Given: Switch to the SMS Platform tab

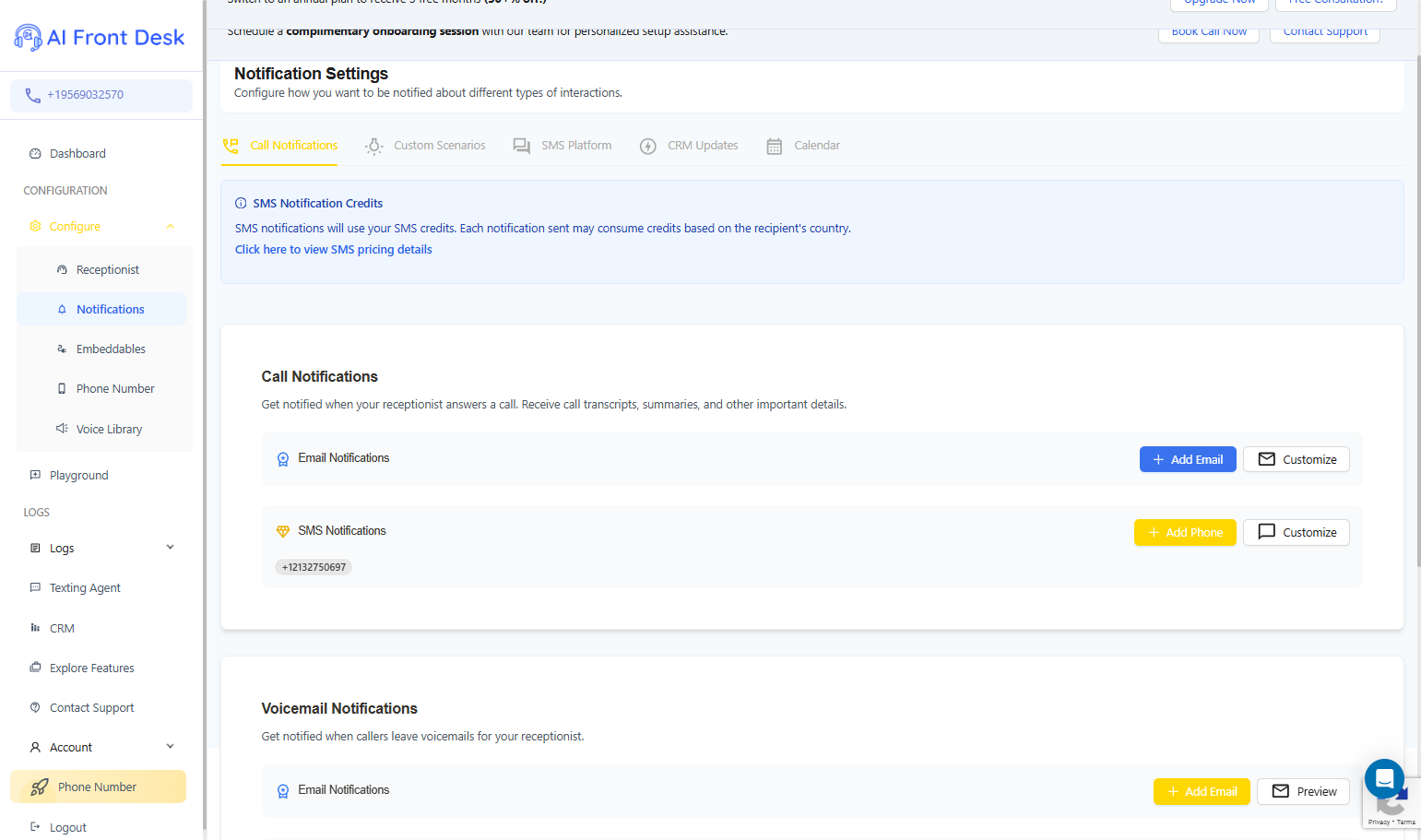Looking at the screenshot, I should [562, 146].
